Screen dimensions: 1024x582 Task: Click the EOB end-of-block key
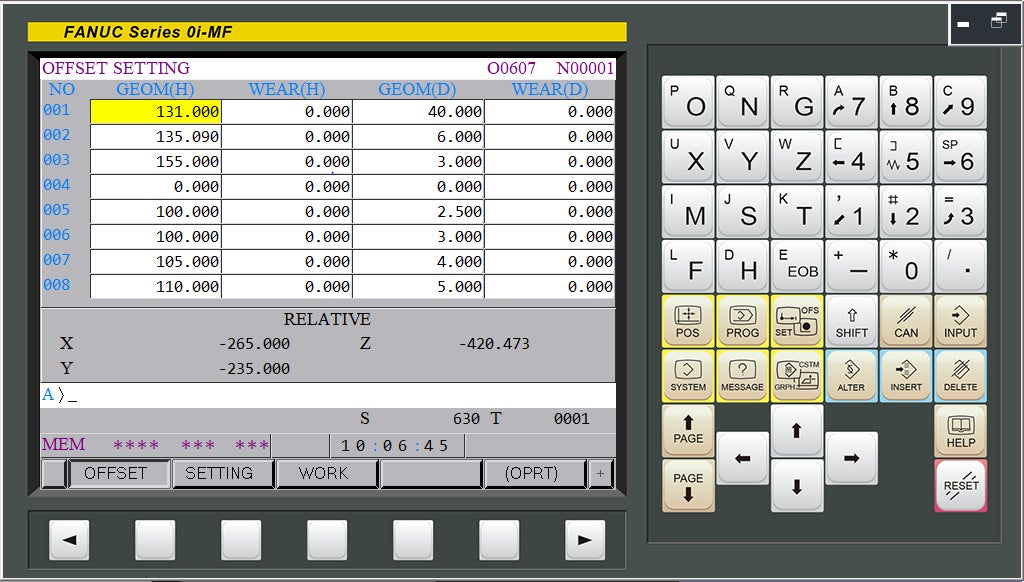tap(797, 267)
